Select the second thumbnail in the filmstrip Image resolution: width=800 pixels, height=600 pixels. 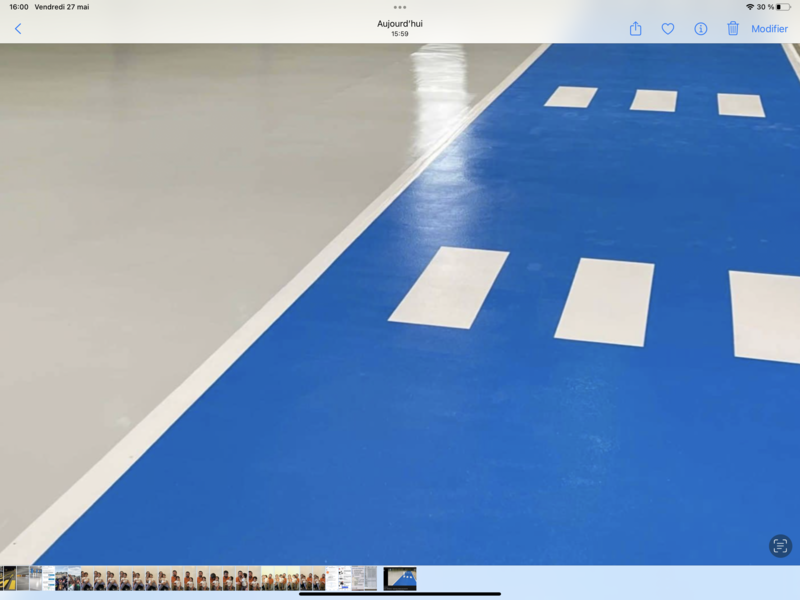pyautogui.click(x=23, y=578)
